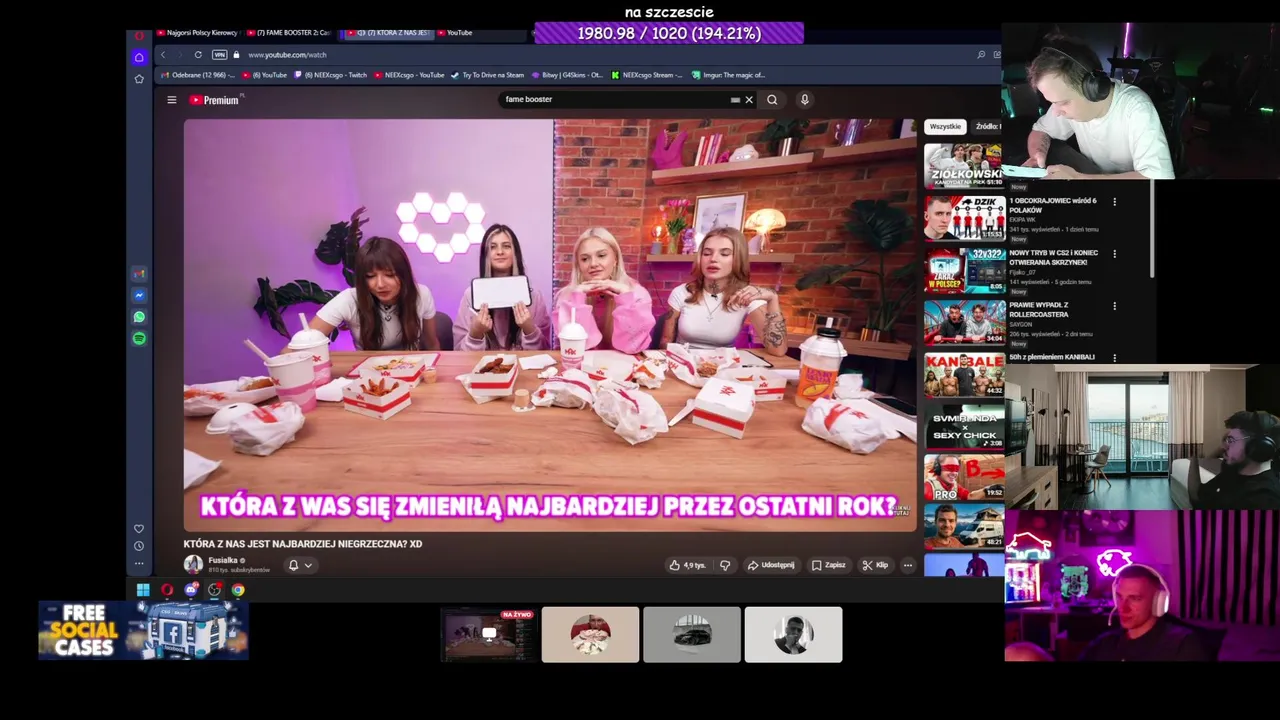Reload the page in the browser
This screenshot has width=1280, height=720.
click(x=198, y=55)
